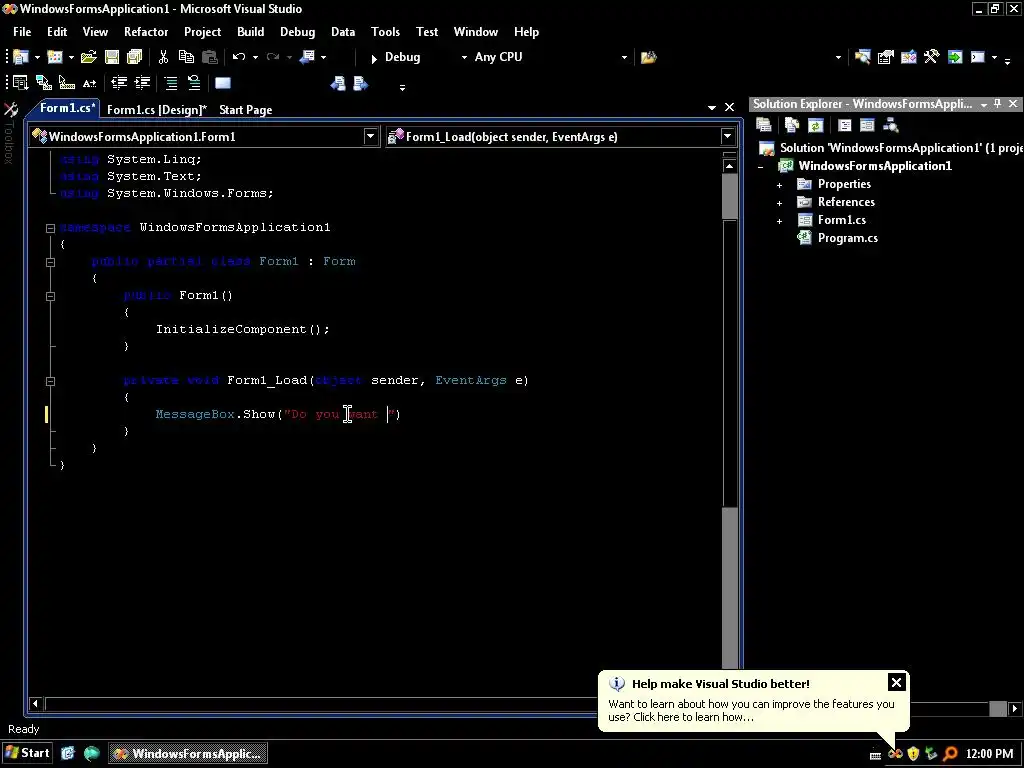Expand the Form1.cs node in Solution Explorer
Viewport: 1024px width, 768px height.
779,221
